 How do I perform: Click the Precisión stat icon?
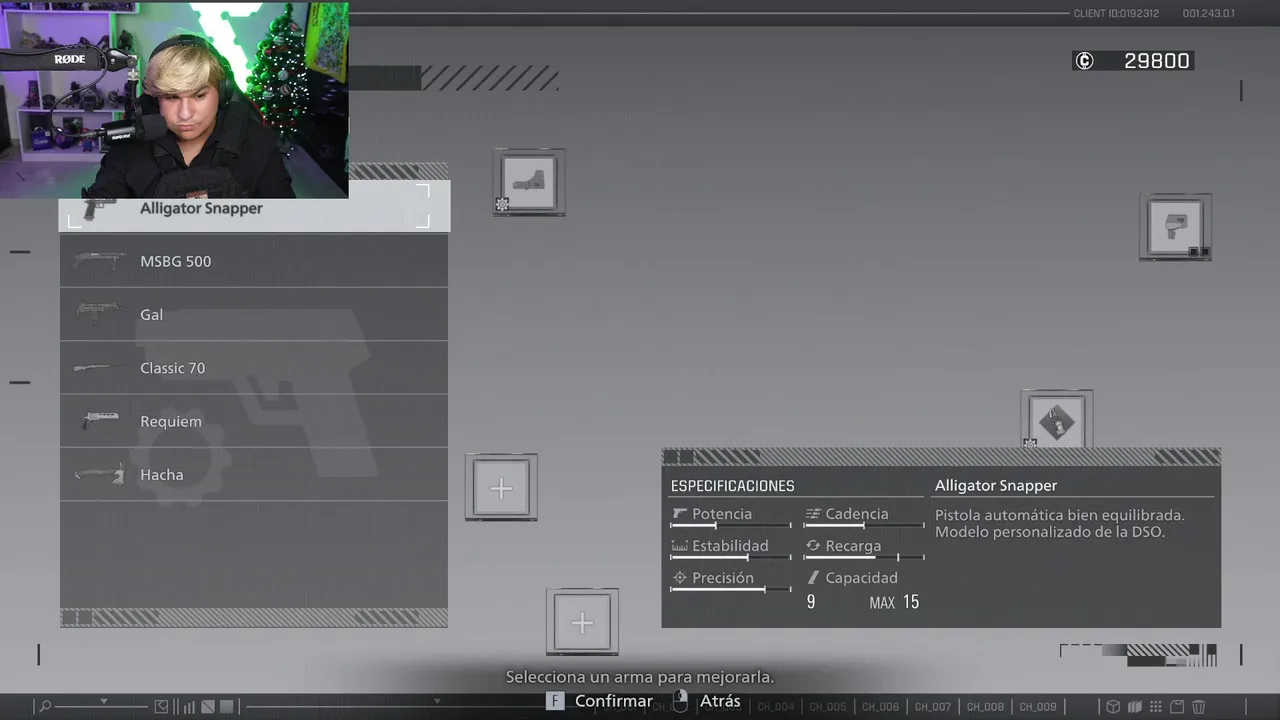680,578
